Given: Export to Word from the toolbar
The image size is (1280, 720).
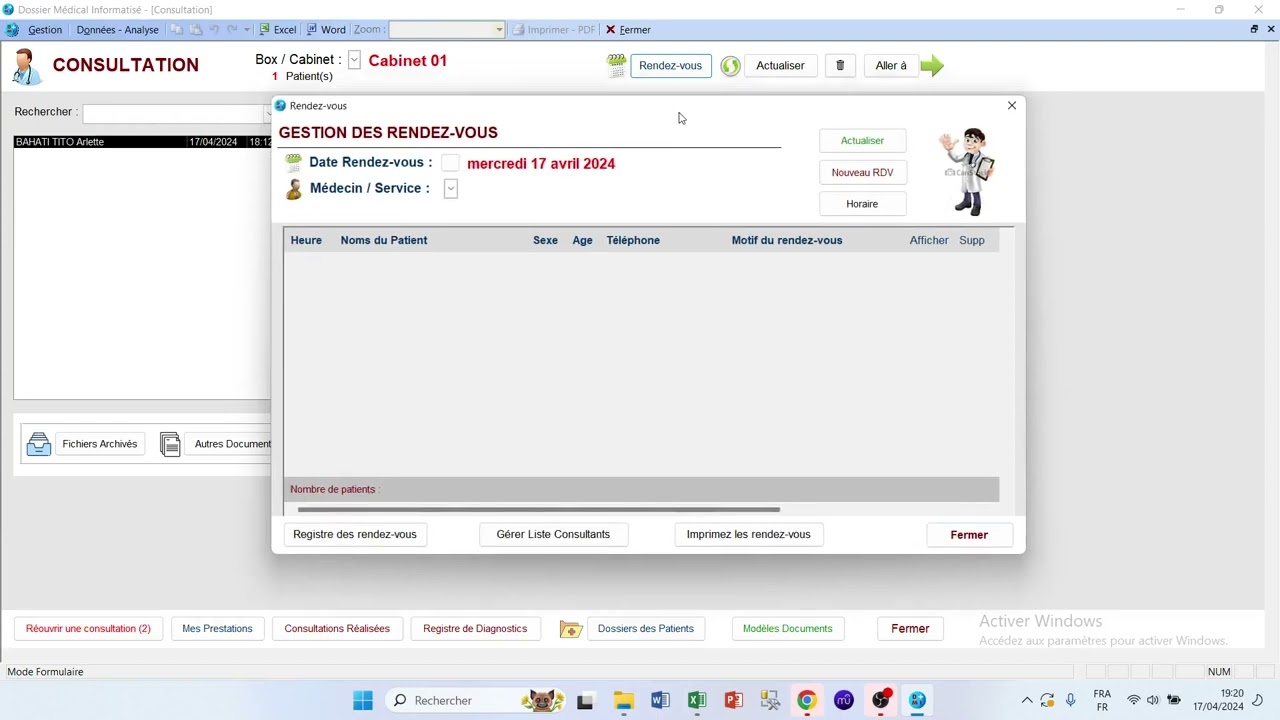Looking at the screenshot, I should tap(326, 30).
